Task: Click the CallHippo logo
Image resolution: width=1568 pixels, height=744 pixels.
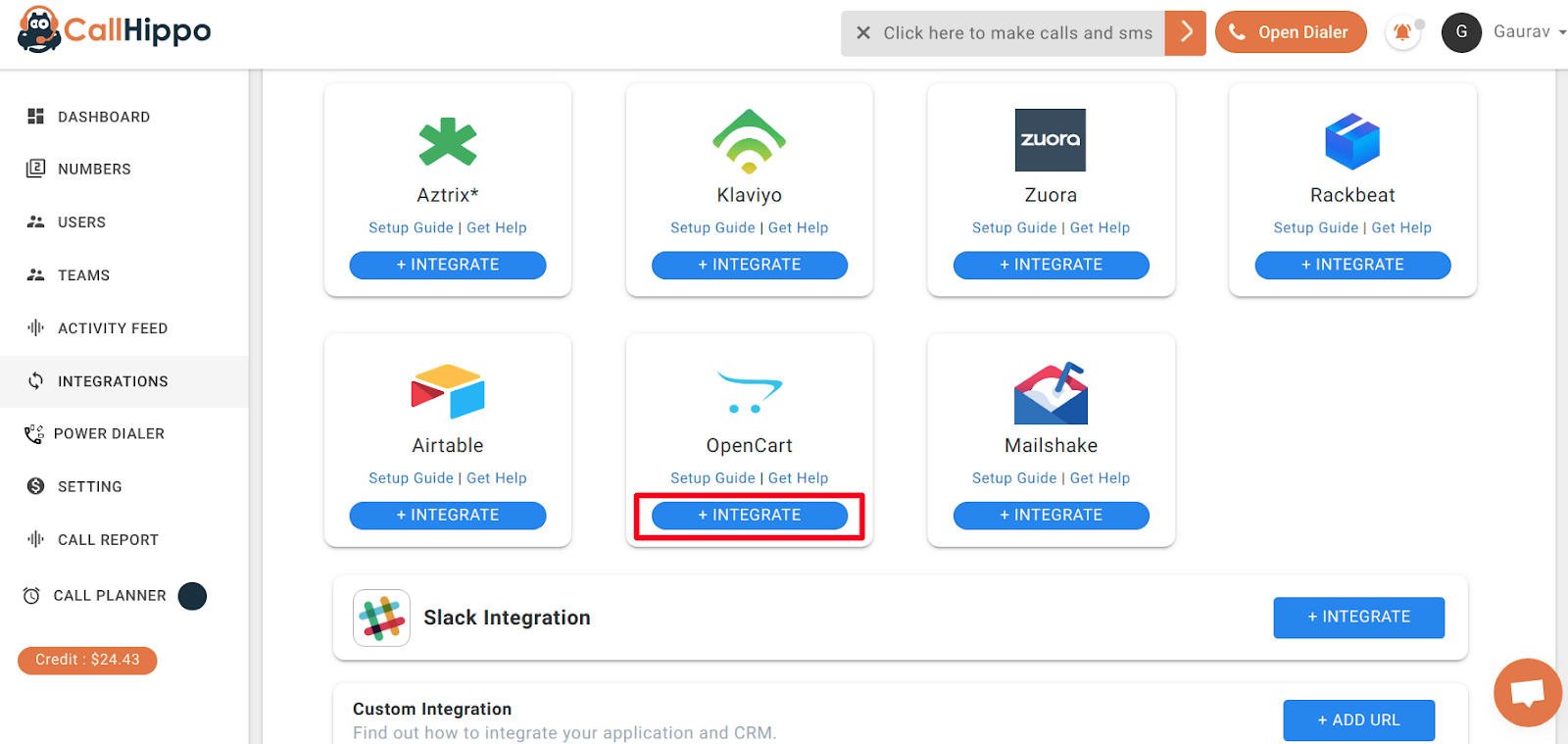Action: pos(115,29)
